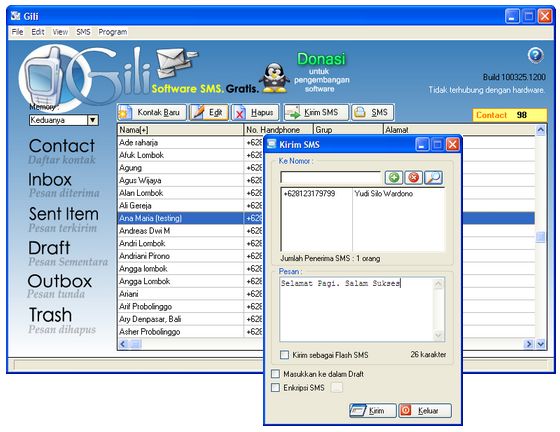Select contact Alan Lombok
This screenshot has height=432, width=560.
point(180,193)
